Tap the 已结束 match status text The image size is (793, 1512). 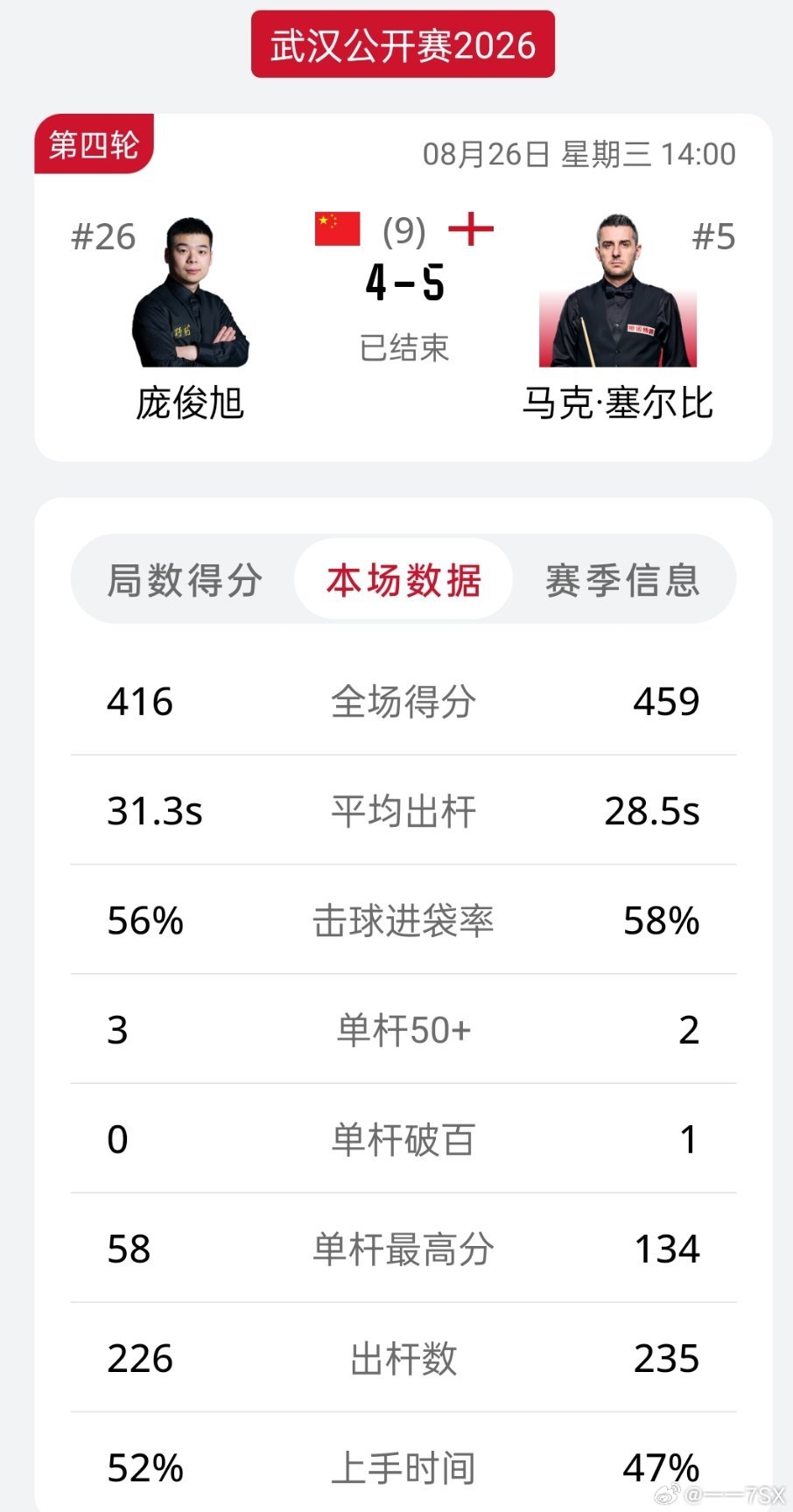pyautogui.click(x=404, y=348)
